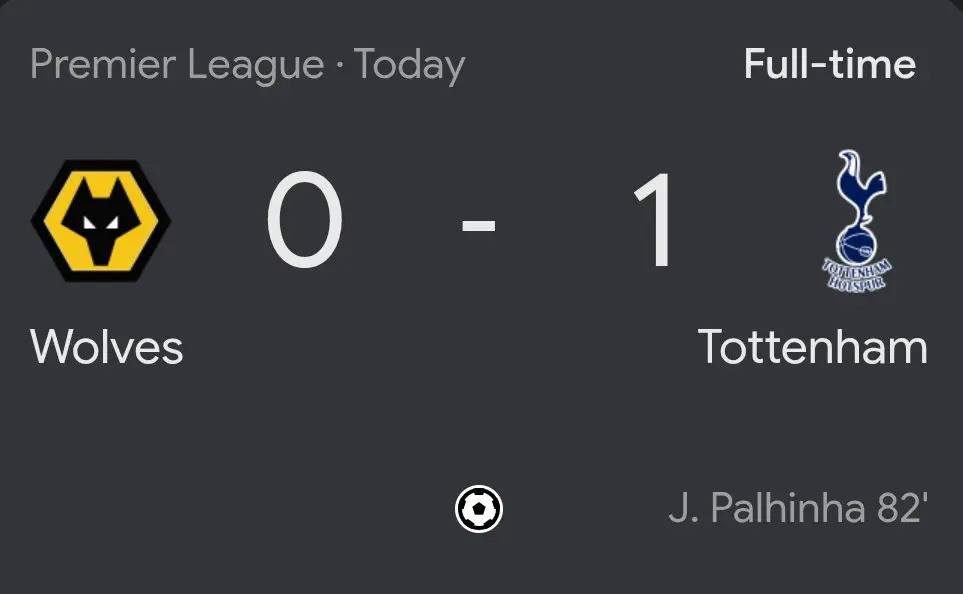Select the Tottenham Hotspur crest lettering
The image size is (963, 594).
857,275
